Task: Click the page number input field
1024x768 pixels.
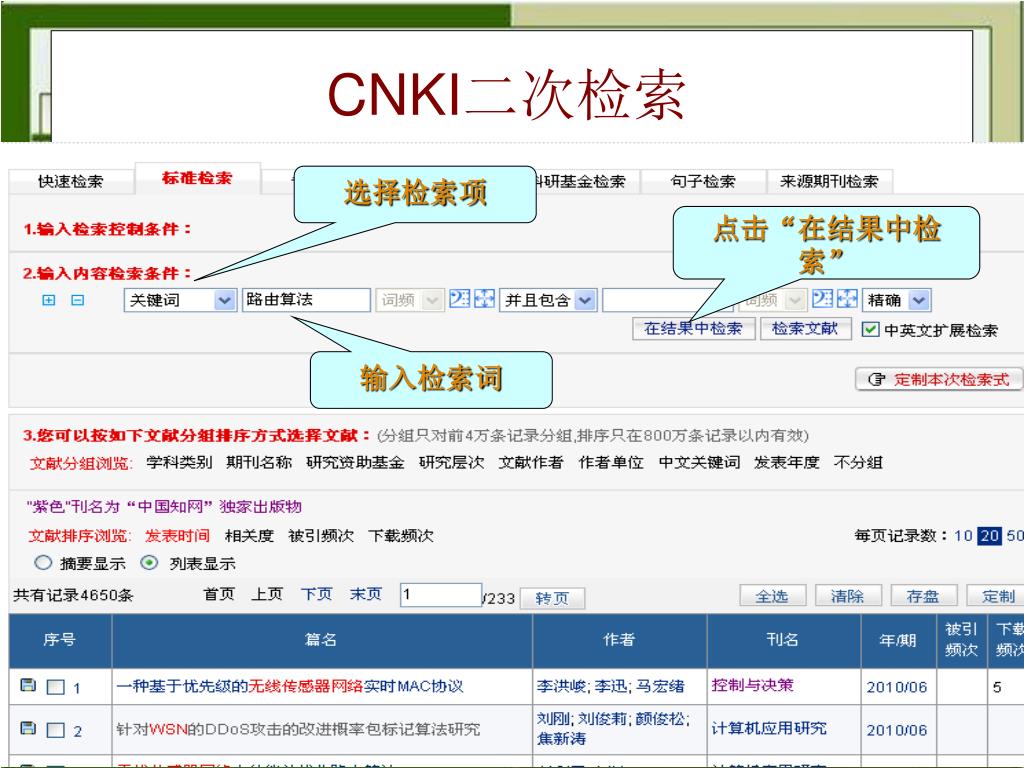Action: coord(441,595)
